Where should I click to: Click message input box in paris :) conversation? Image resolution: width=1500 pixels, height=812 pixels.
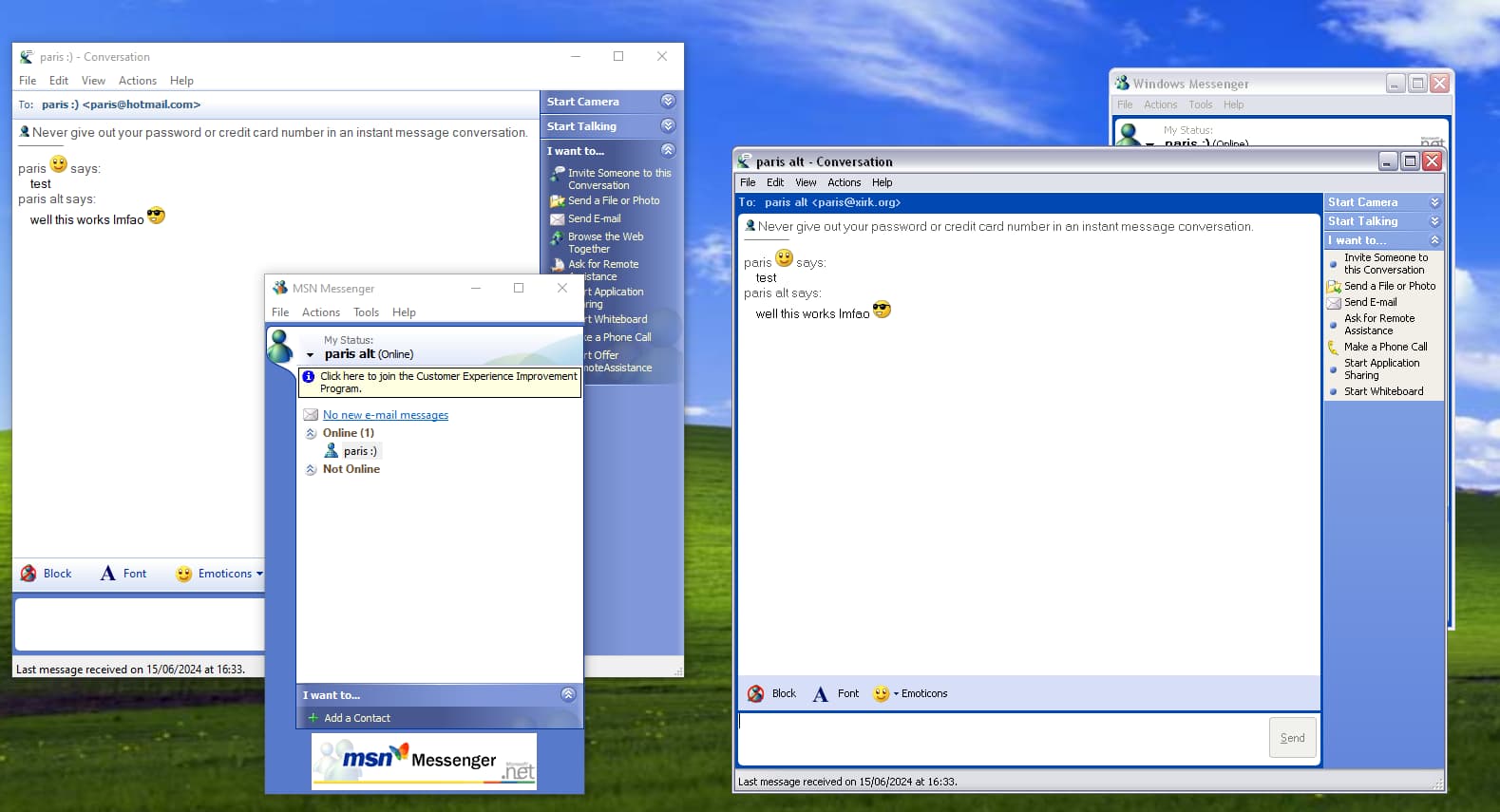pyautogui.click(x=140, y=625)
